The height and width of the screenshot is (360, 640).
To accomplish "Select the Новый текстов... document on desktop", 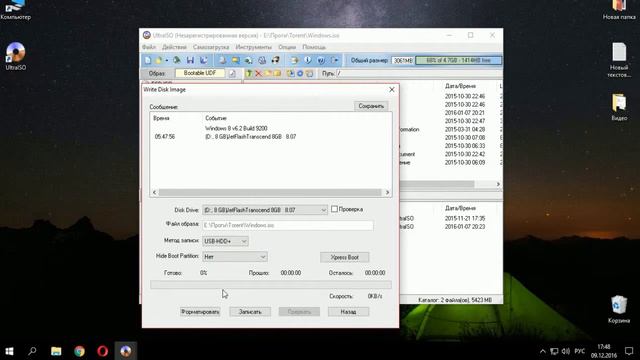I will (x=619, y=60).
